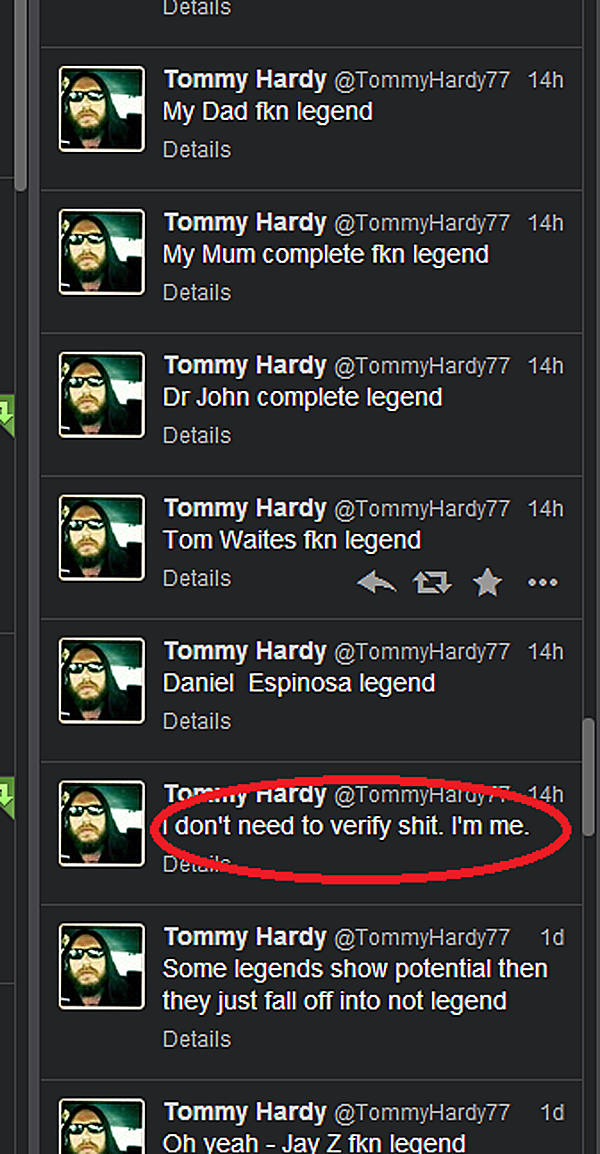Open the 1d timestamp on "Some legends show potential"

coord(552,937)
